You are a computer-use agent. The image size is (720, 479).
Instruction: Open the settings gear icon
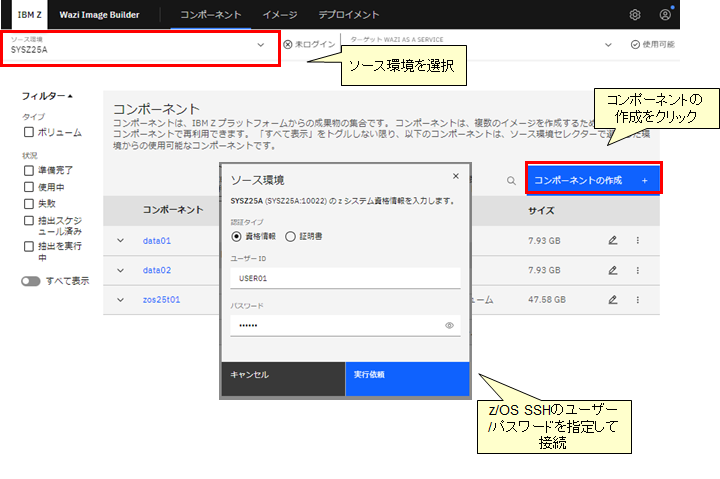[x=635, y=15]
